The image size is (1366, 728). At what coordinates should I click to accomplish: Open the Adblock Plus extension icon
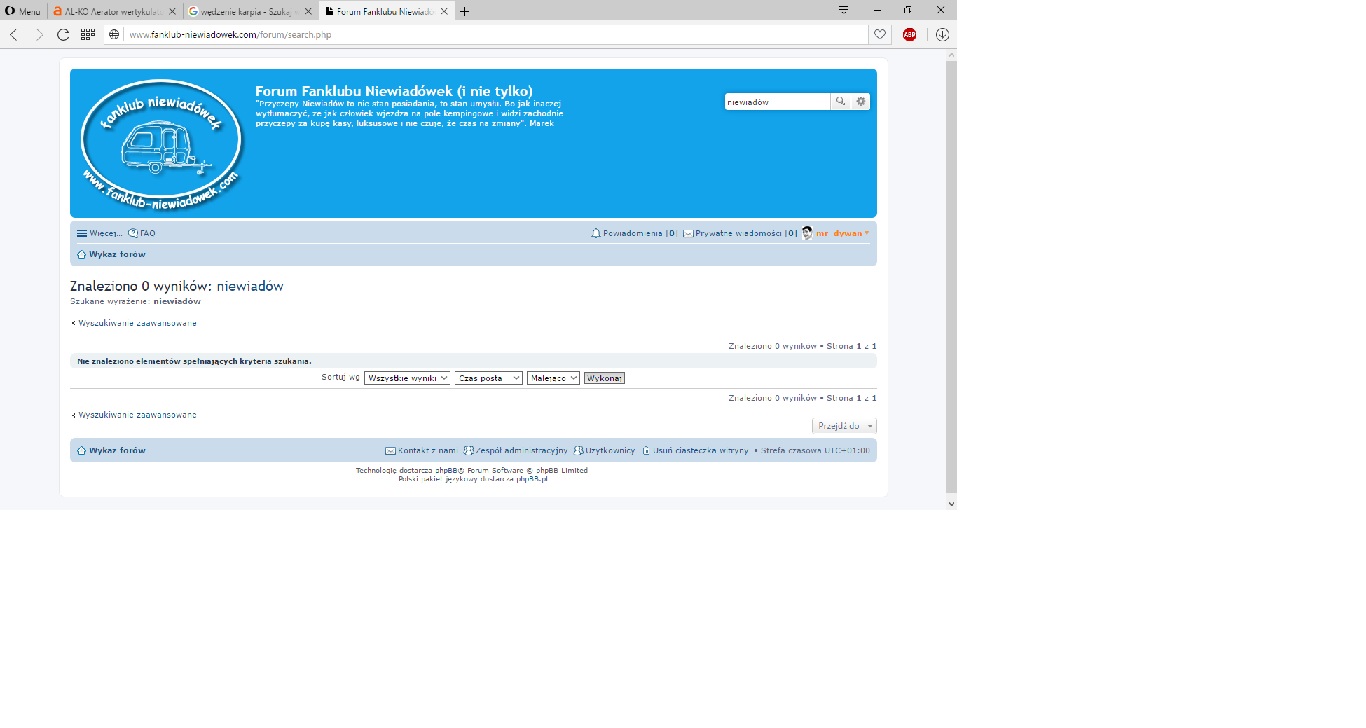coord(910,34)
